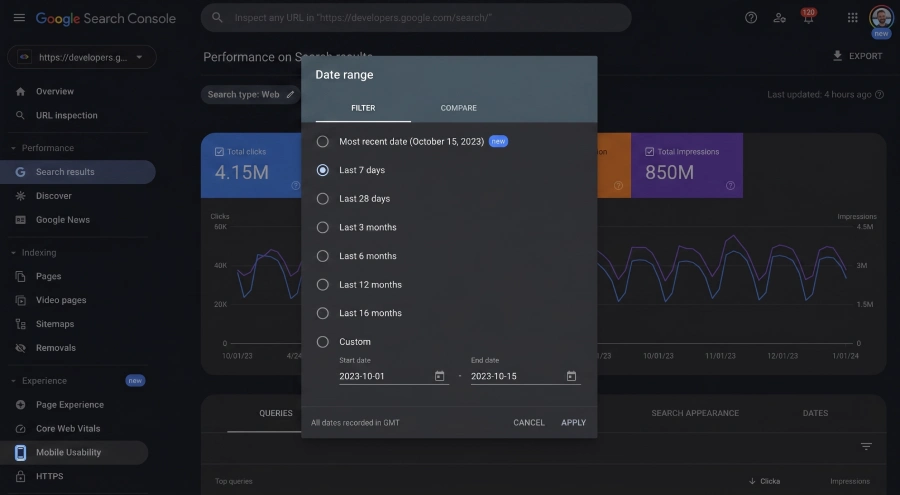Click Cancel in Date range dialog

point(529,423)
